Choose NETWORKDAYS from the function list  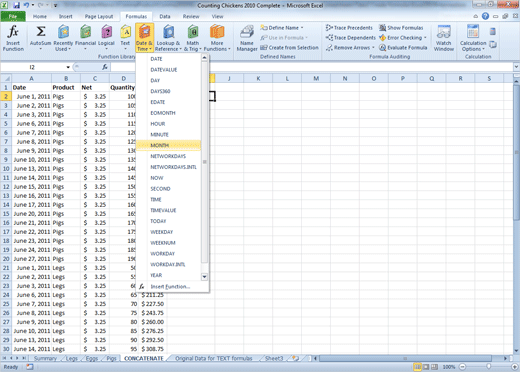[168, 156]
